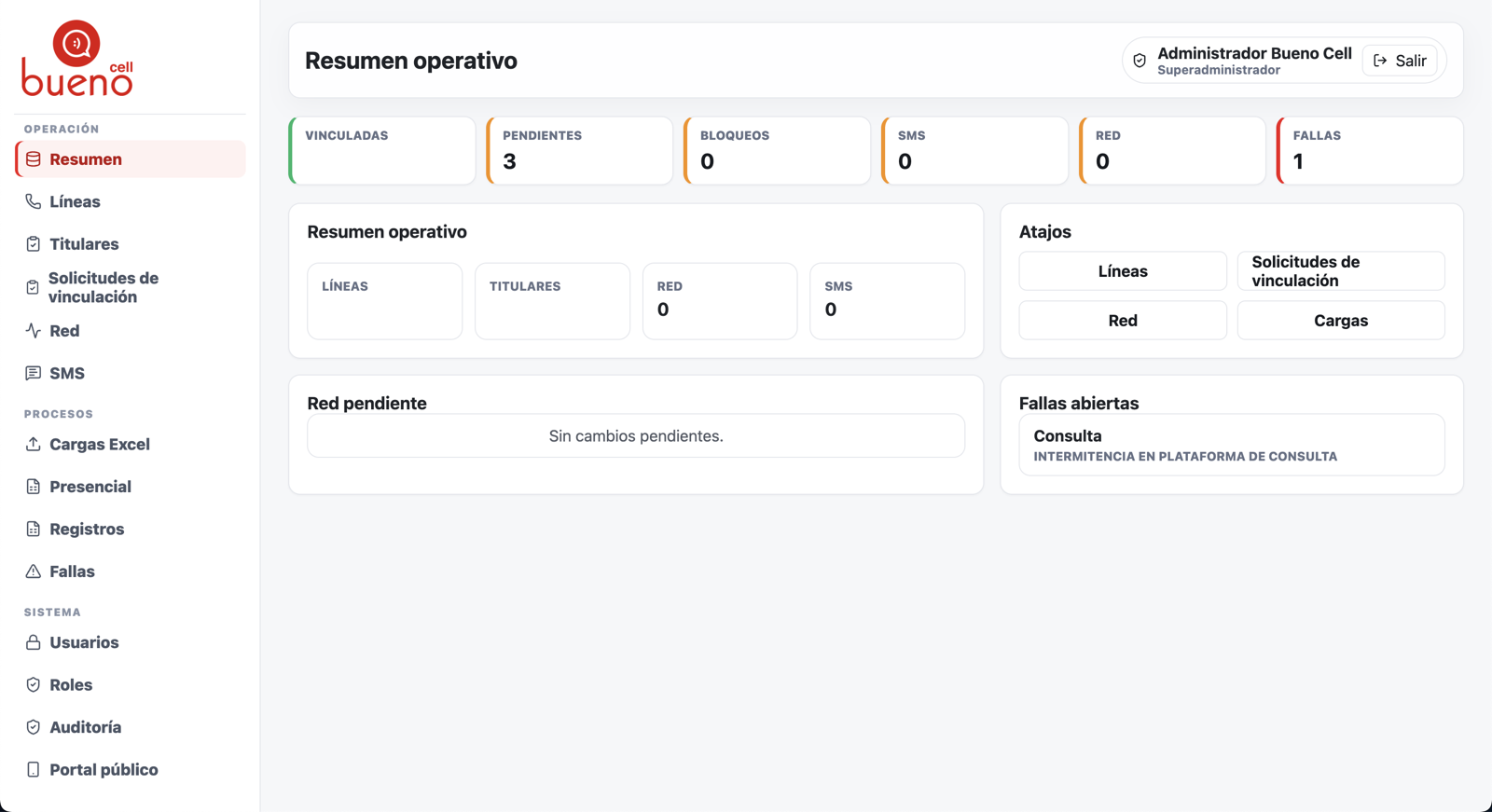Click the clipboard icon beside Solicitudes de vinculación
The height and width of the screenshot is (812, 1492).
click(33, 287)
